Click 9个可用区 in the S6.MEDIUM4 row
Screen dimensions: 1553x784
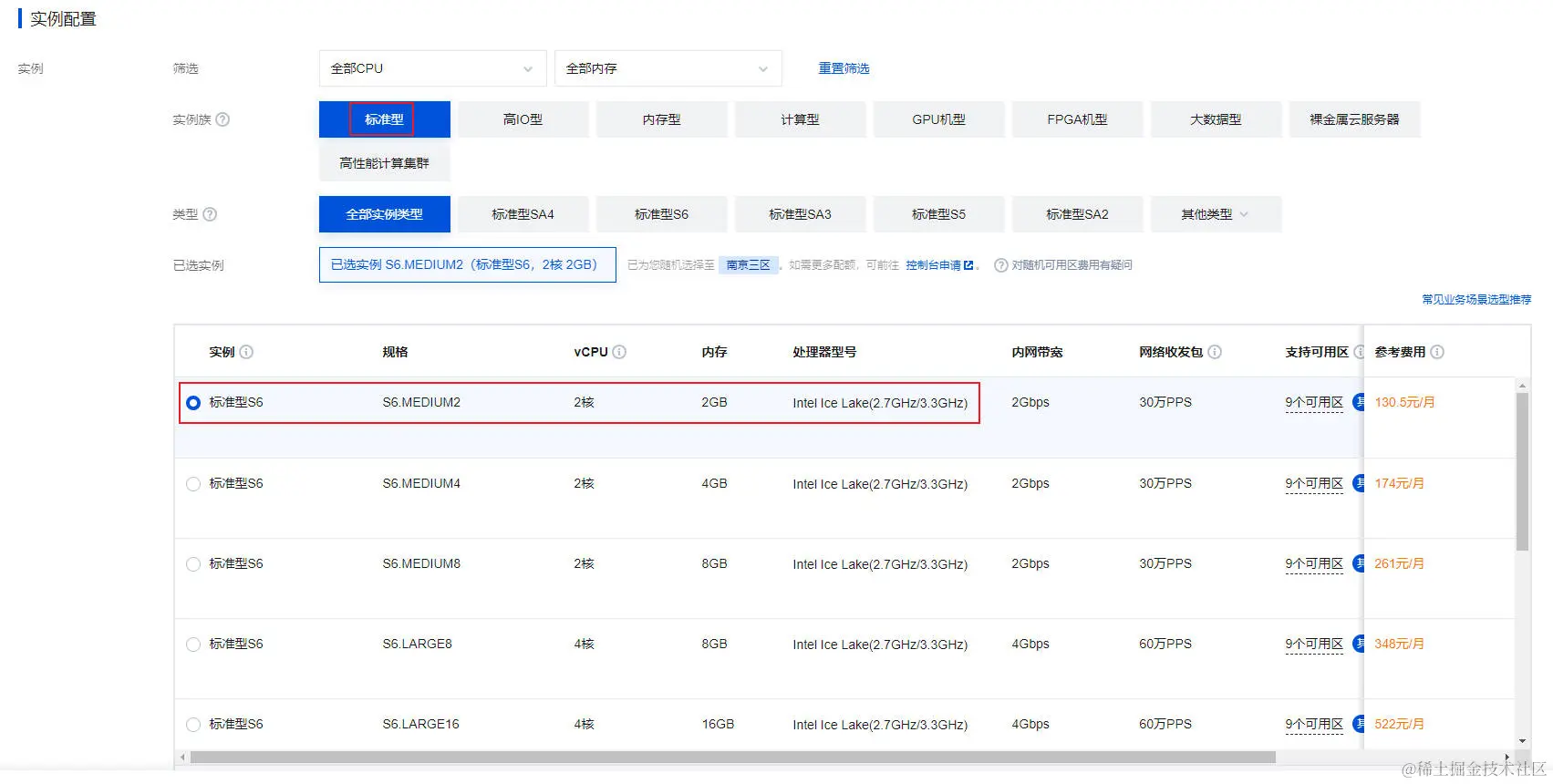point(1314,484)
